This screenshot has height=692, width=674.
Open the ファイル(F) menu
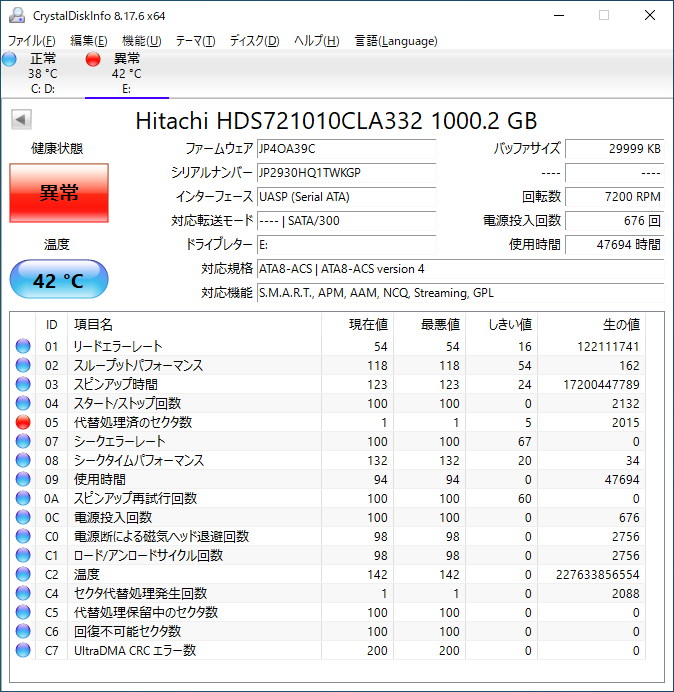(x=32, y=41)
